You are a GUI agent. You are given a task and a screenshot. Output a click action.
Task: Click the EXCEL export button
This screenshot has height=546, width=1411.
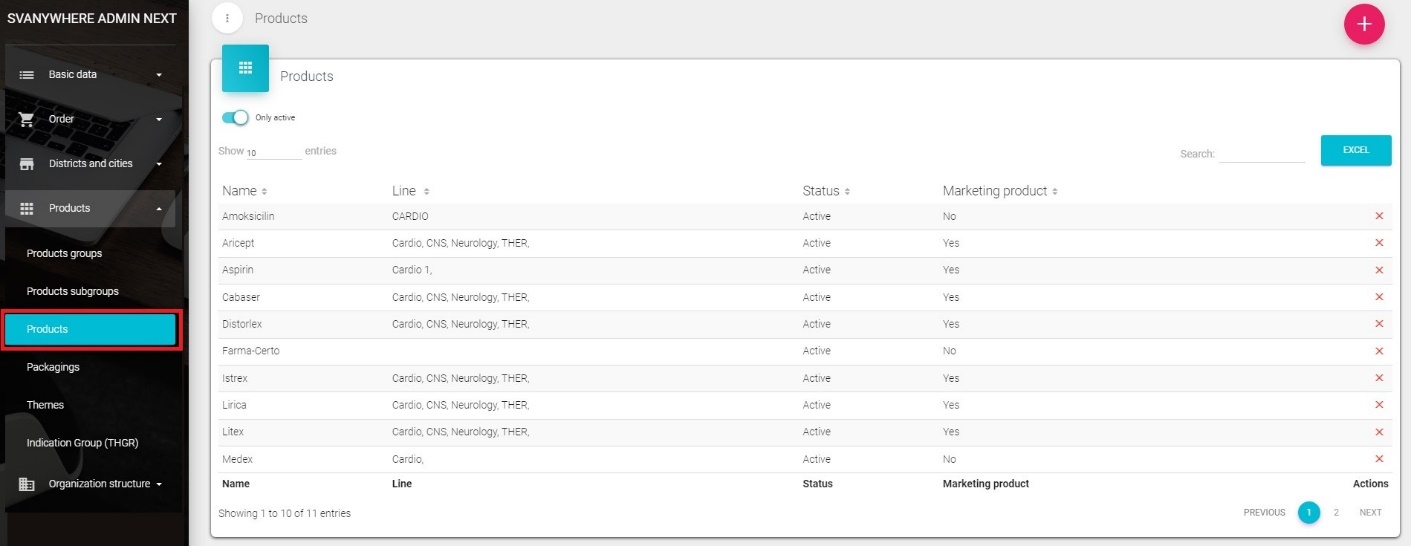[x=1355, y=150]
